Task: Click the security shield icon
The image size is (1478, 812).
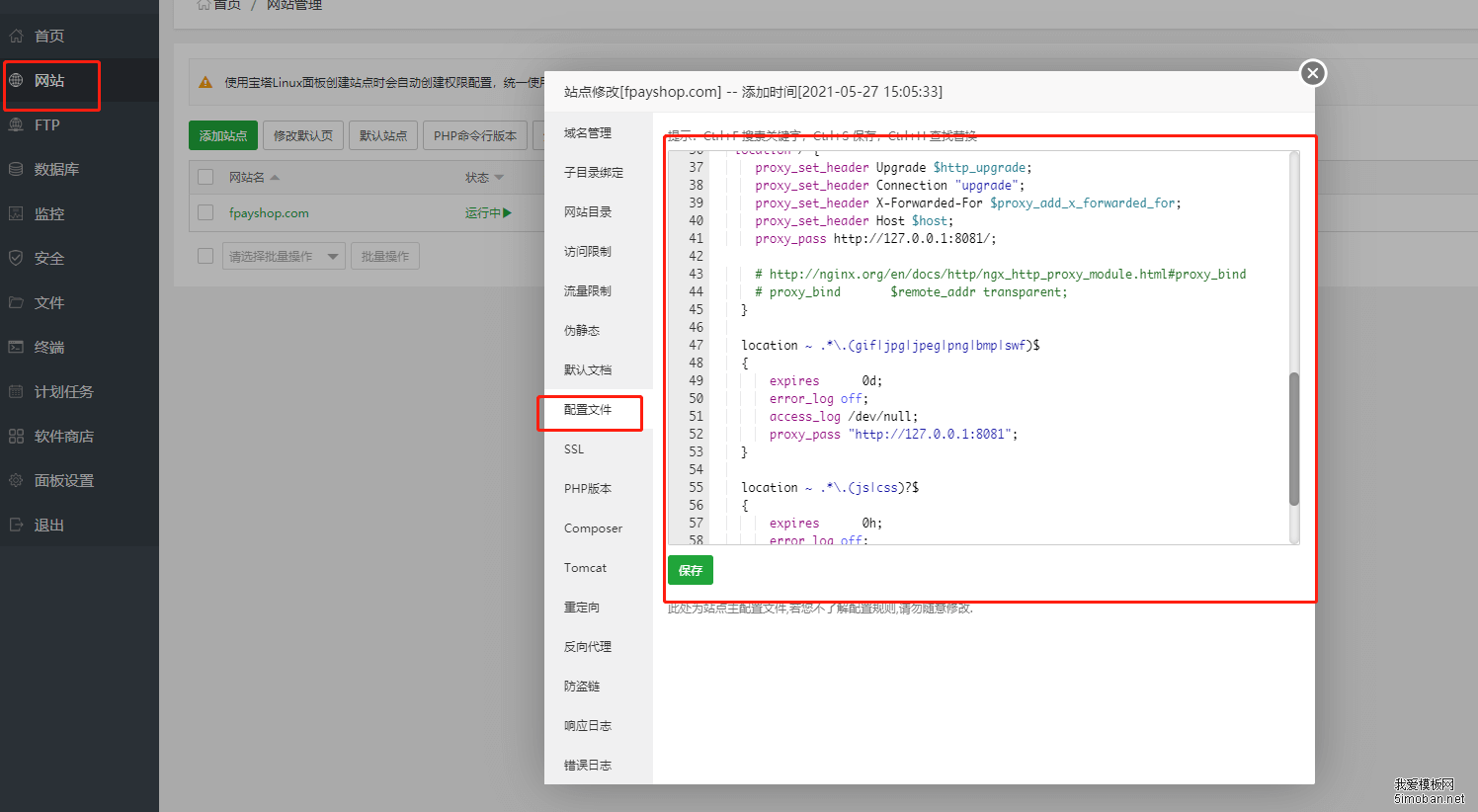Action: pos(16,258)
